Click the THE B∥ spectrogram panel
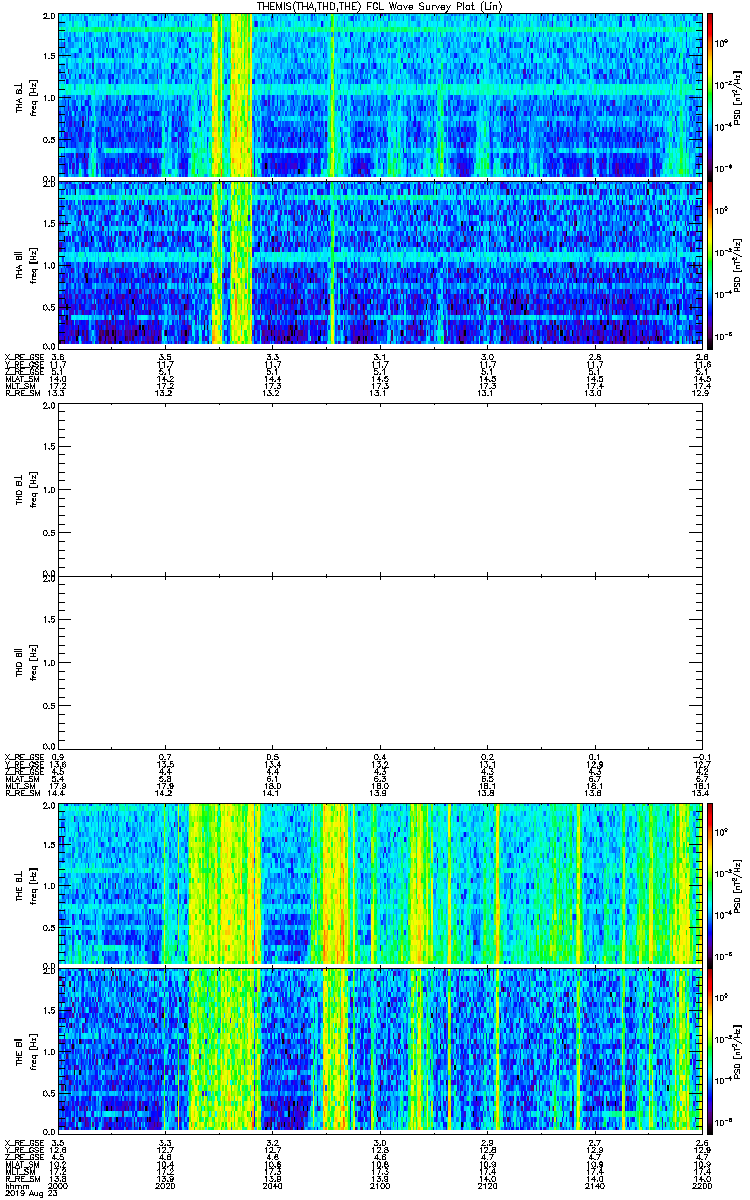750x1200 pixels. click(x=380, y=1049)
